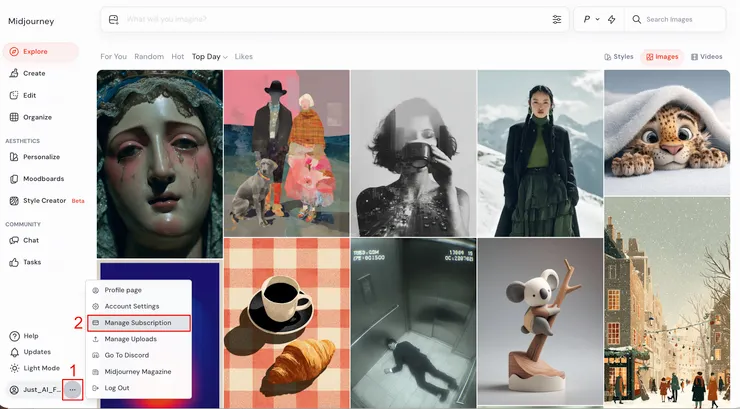Screen dimensions: 740x409
Task: Choose Manage Subscription from account menu
Action: click(139, 323)
